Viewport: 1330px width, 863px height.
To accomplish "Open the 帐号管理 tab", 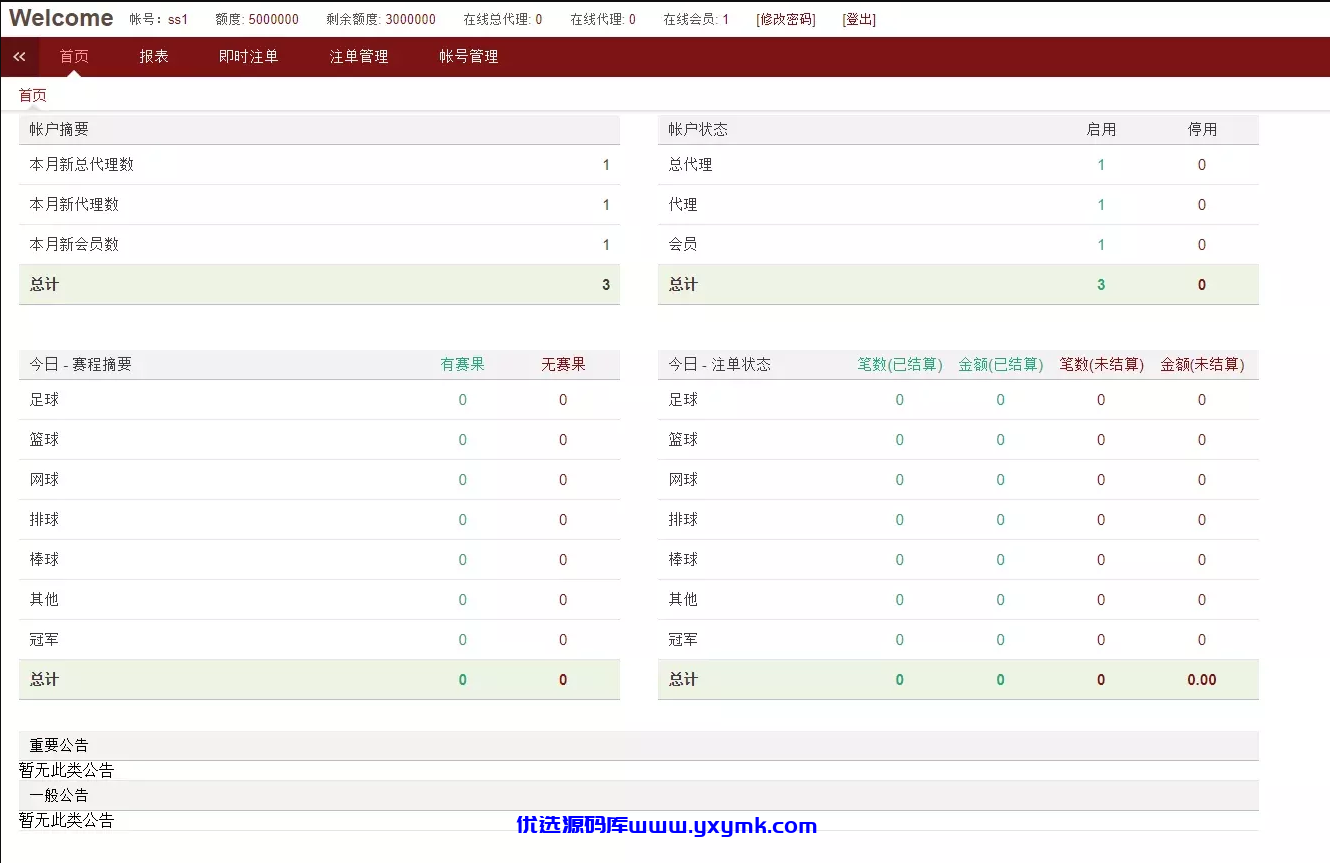I will (469, 57).
